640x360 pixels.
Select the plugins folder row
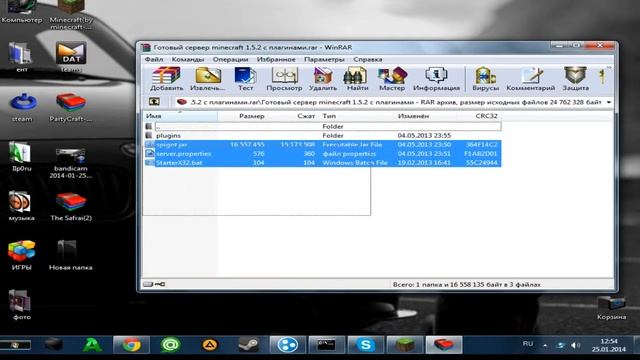pos(322,136)
